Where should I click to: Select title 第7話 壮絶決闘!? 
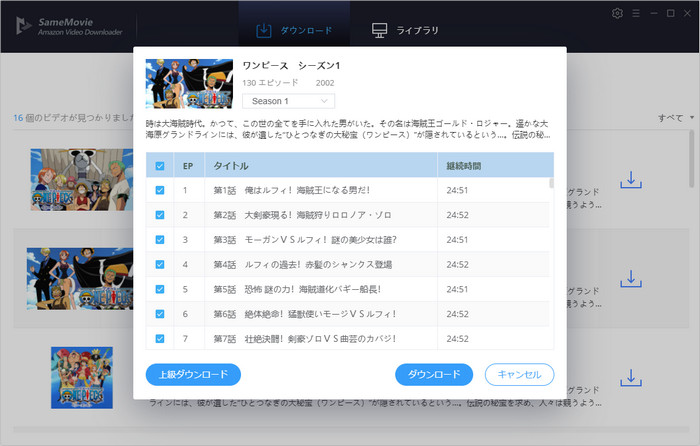304,339
